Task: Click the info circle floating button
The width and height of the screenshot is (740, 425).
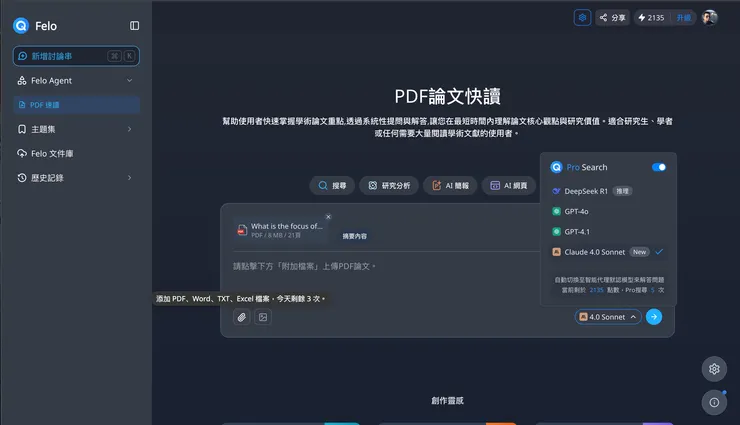Action: tap(714, 402)
